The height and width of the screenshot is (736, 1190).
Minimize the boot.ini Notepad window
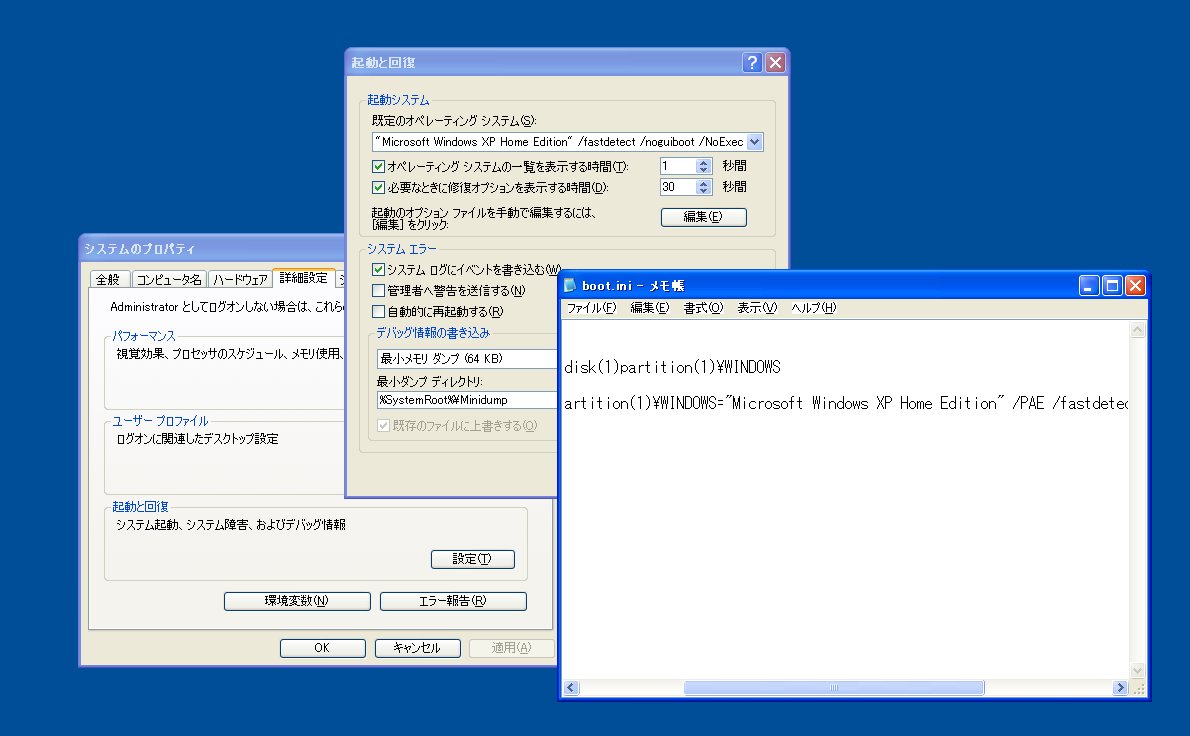coord(1089,285)
